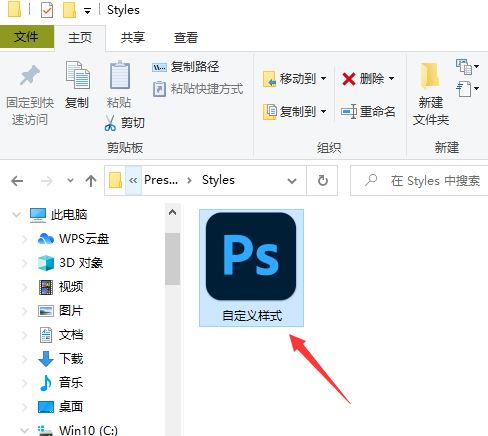This screenshot has height=436, width=488.
Task: Click the red Delete (删除) icon
Action: pos(349,79)
